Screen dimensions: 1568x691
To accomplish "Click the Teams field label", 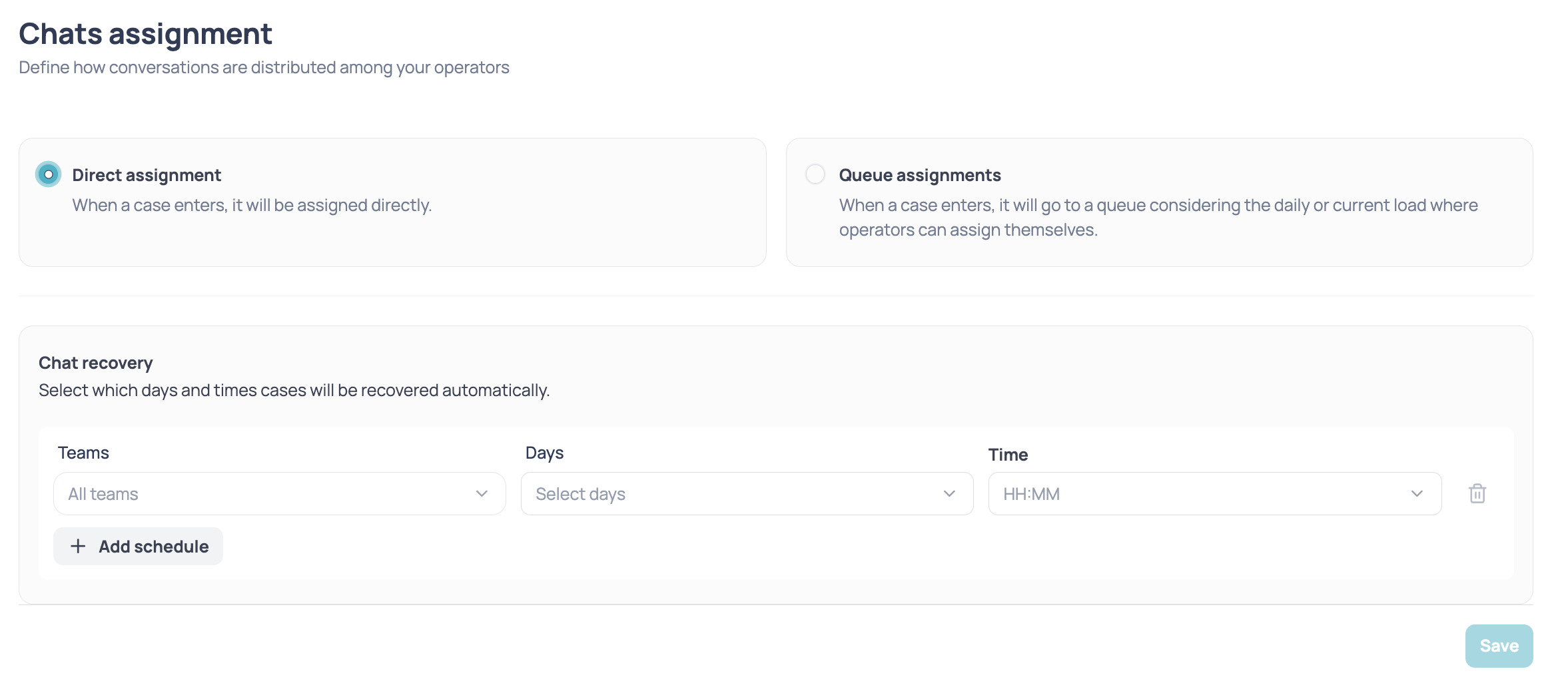I will pos(83,453).
